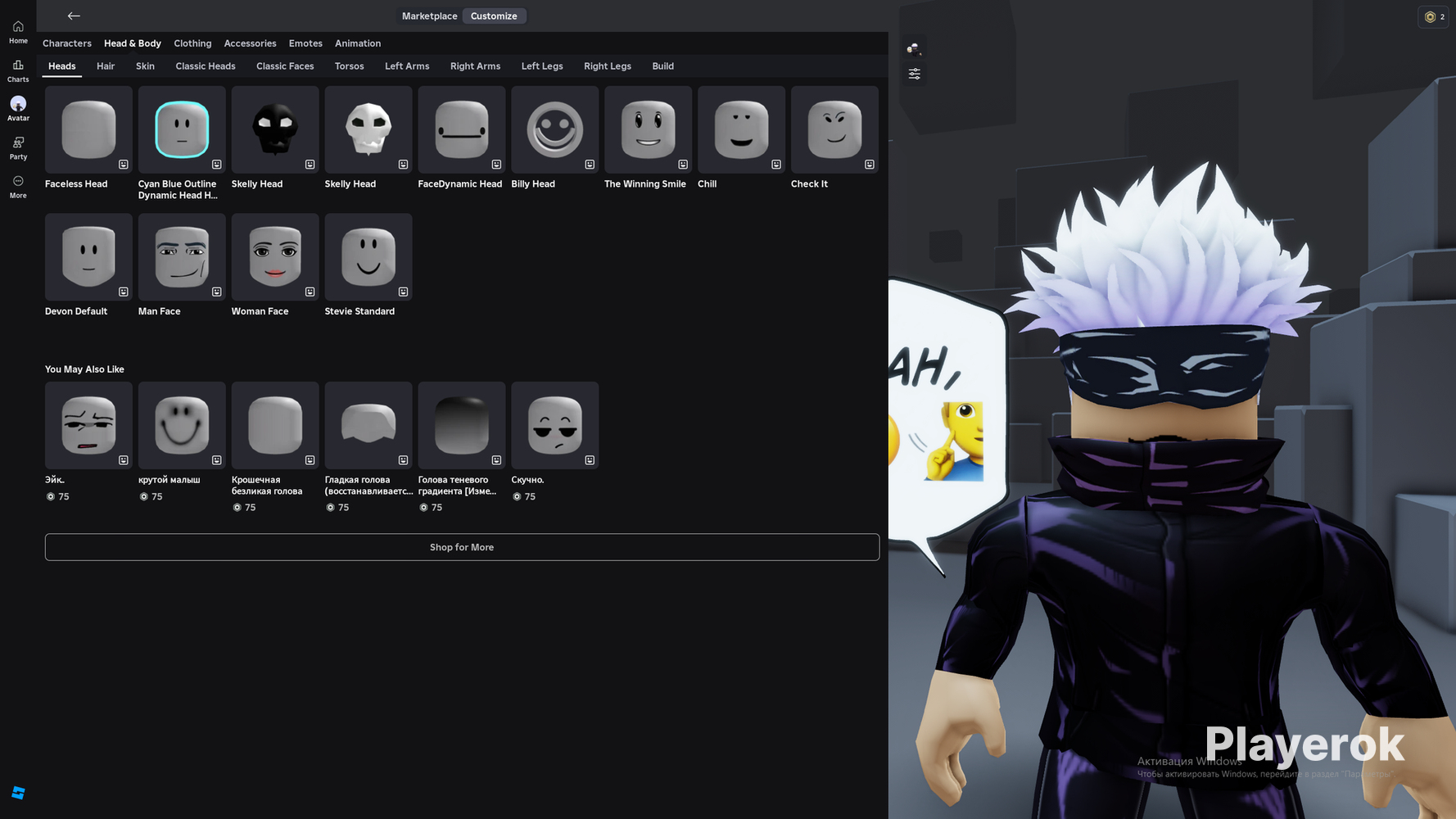Screen dimensions: 1456x819
Task: Select the Torsos sub-tab
Action: pyautogui.click(x=350, y=66)
